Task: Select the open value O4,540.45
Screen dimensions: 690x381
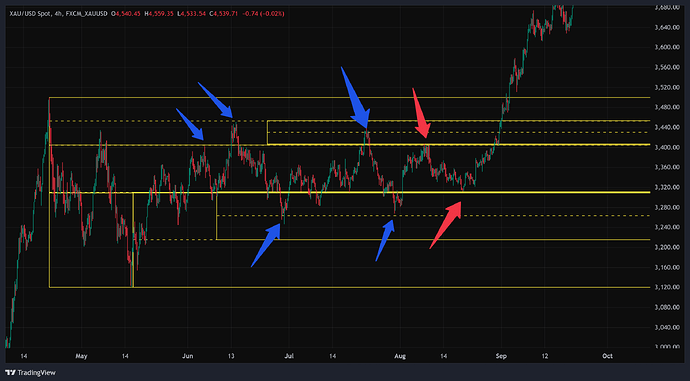Action: point(126,14)
